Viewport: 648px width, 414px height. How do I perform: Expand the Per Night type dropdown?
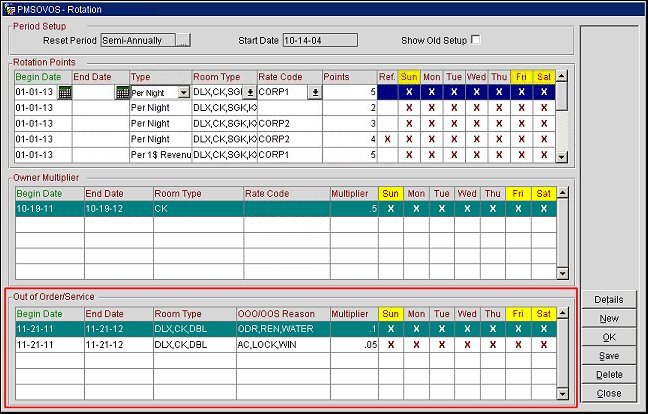coord(183,92)
